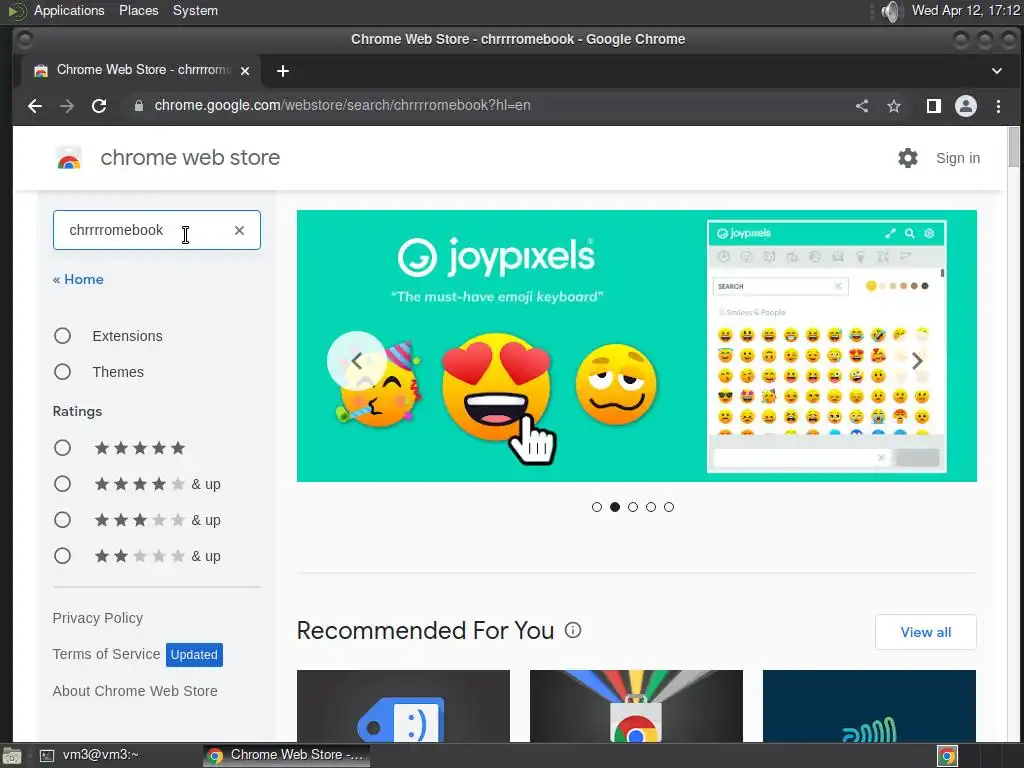Viewport: 1024px width, 768px height.
Task: Open the second recommended card with Chrome bag
Action: (636, 706)
